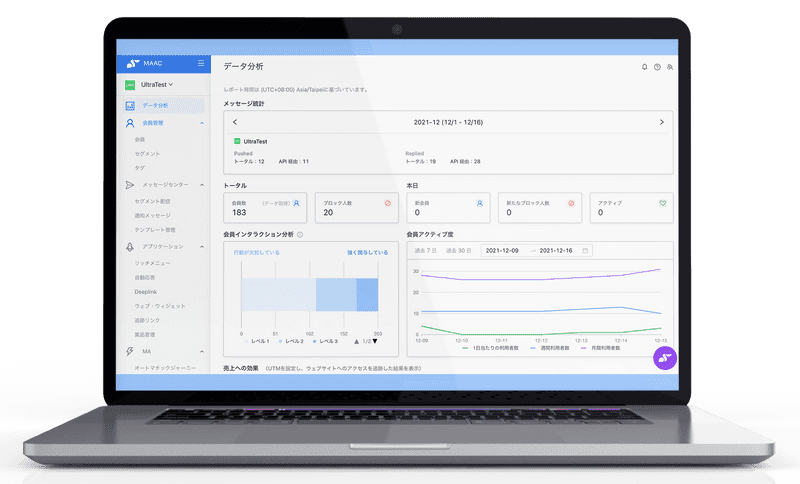Open セグメント配信 in the sidebar
Viewport: 800px width, 484px height.
click(153, 201)
